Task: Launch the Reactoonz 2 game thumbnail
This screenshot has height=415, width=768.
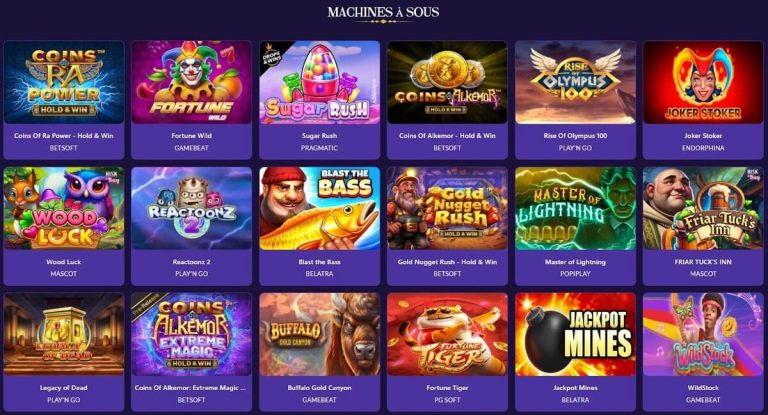Action: [192, 208]
